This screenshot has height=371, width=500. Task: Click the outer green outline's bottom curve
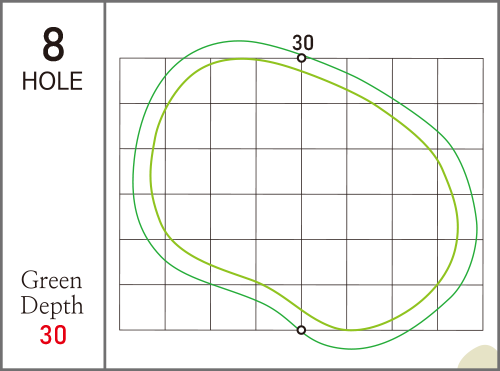tap(352, 349)
